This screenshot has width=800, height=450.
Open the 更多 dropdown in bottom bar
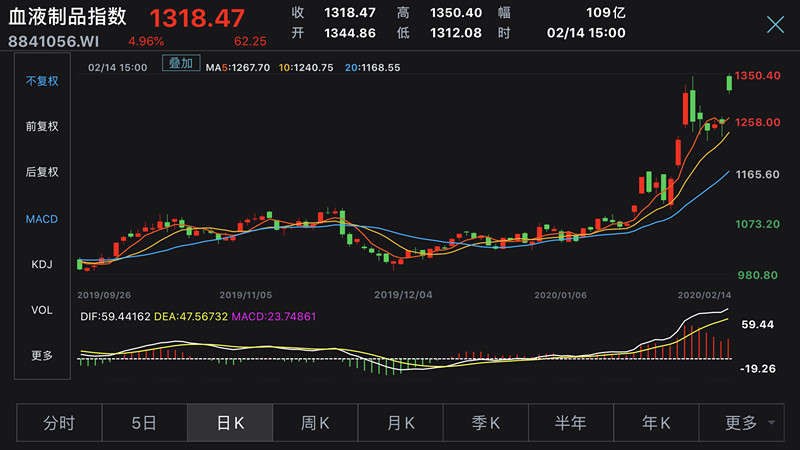pyautogui.click(x=748, y=423)
